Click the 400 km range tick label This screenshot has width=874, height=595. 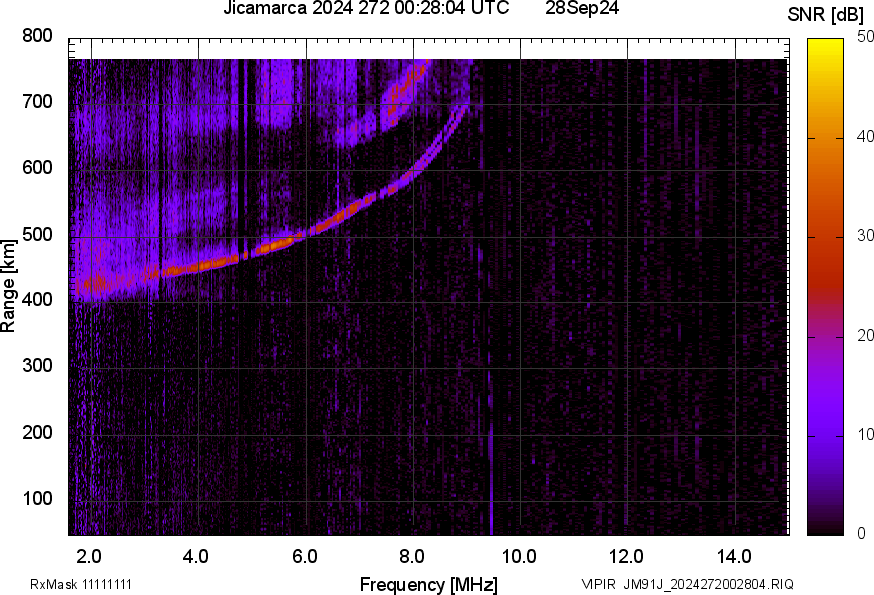pos(37,301)
